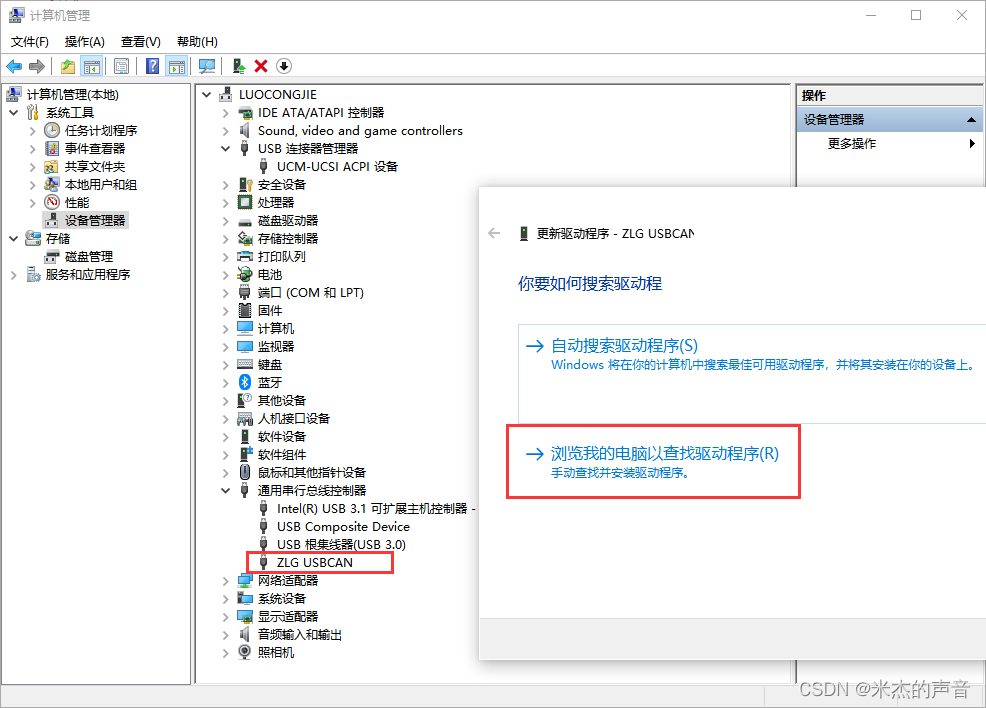Select USB 根集线器(USB 3.0) entry
Screen dimensions: 986x708
pyautogui.click(x=341, y=545)
